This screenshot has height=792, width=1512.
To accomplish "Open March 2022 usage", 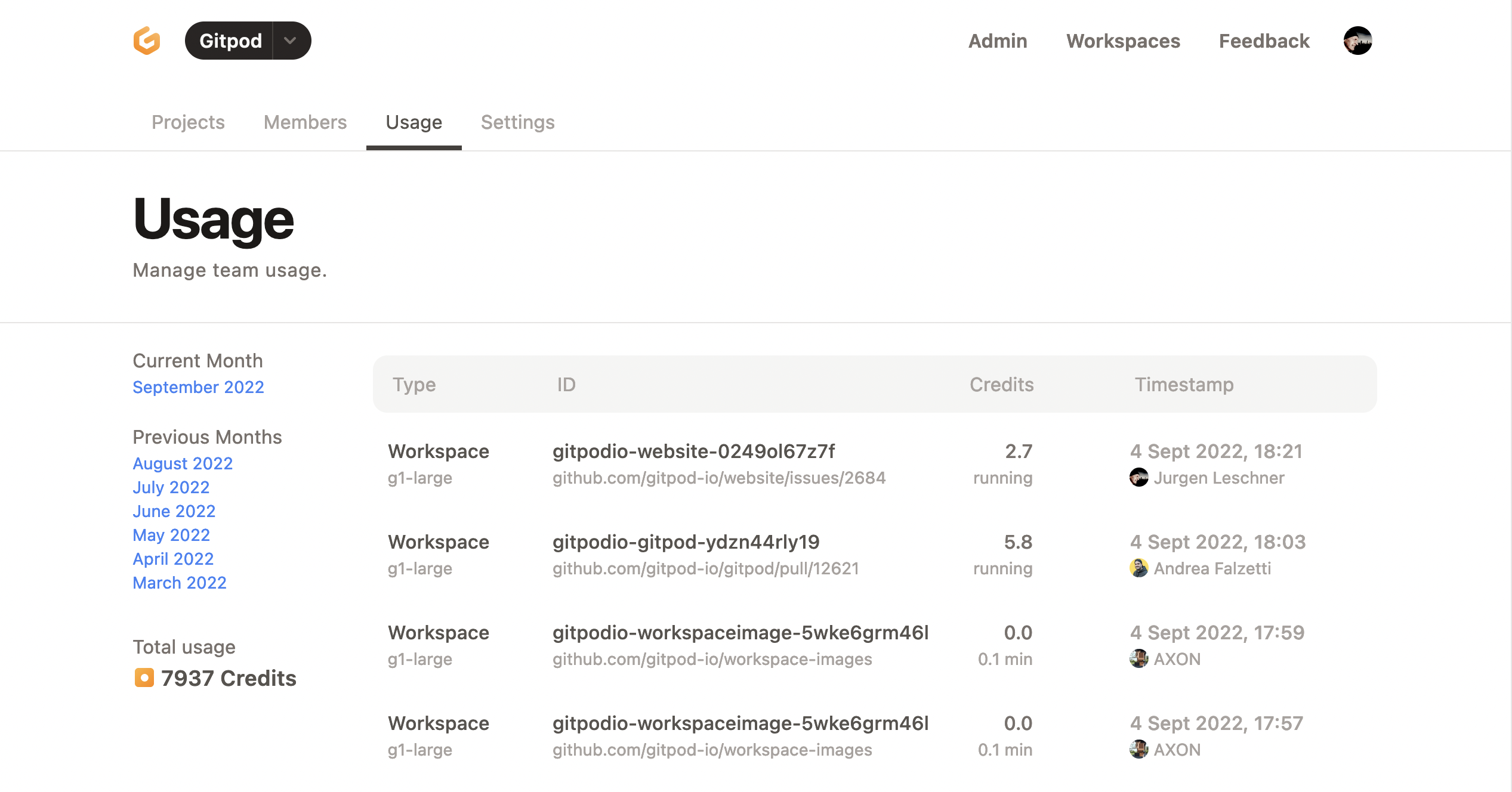I will point(180,583).
